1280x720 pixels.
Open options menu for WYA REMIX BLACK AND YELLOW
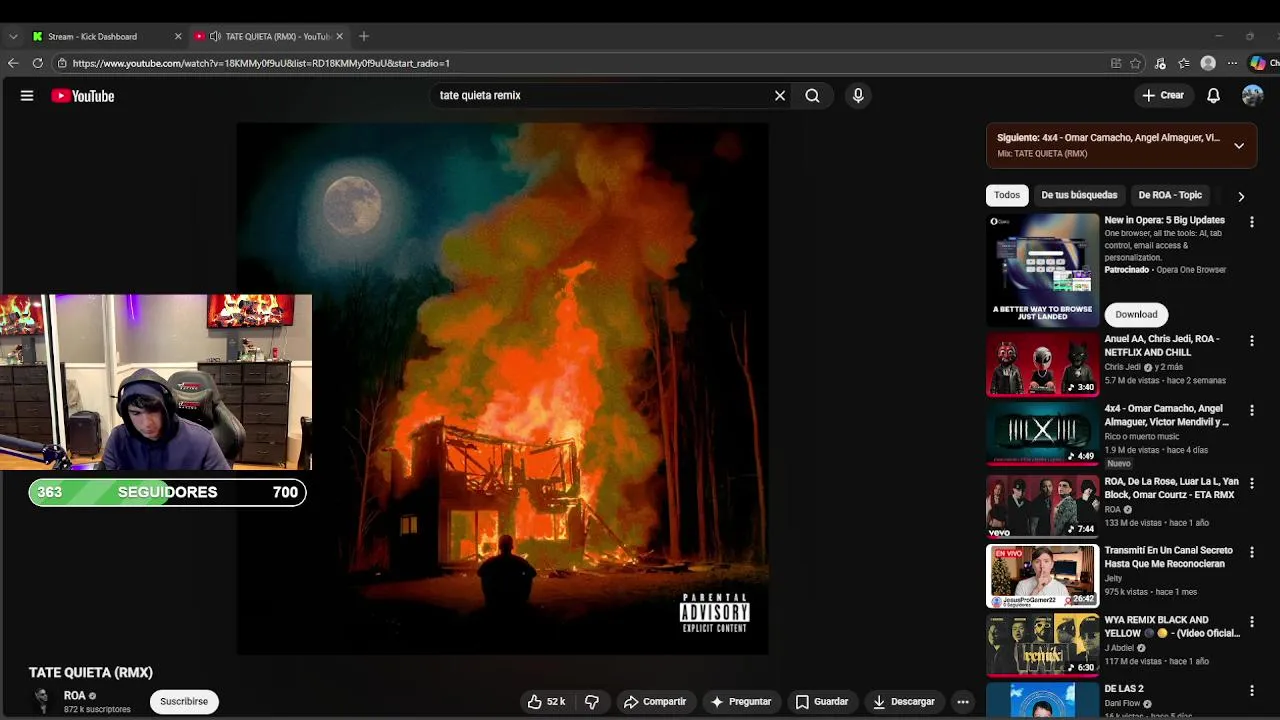(1251, 623)
